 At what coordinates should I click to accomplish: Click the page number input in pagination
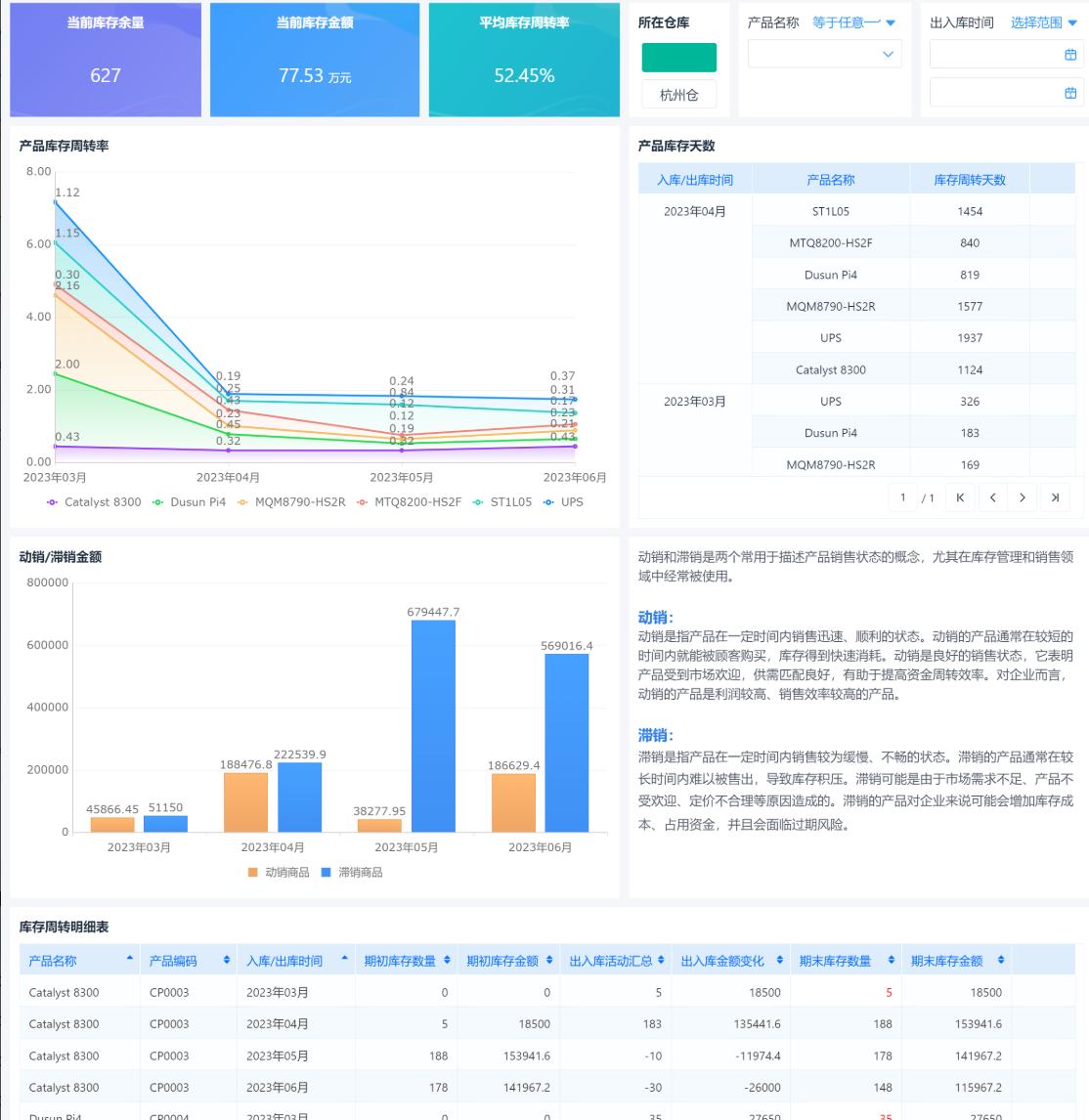[x=902, y=496]
